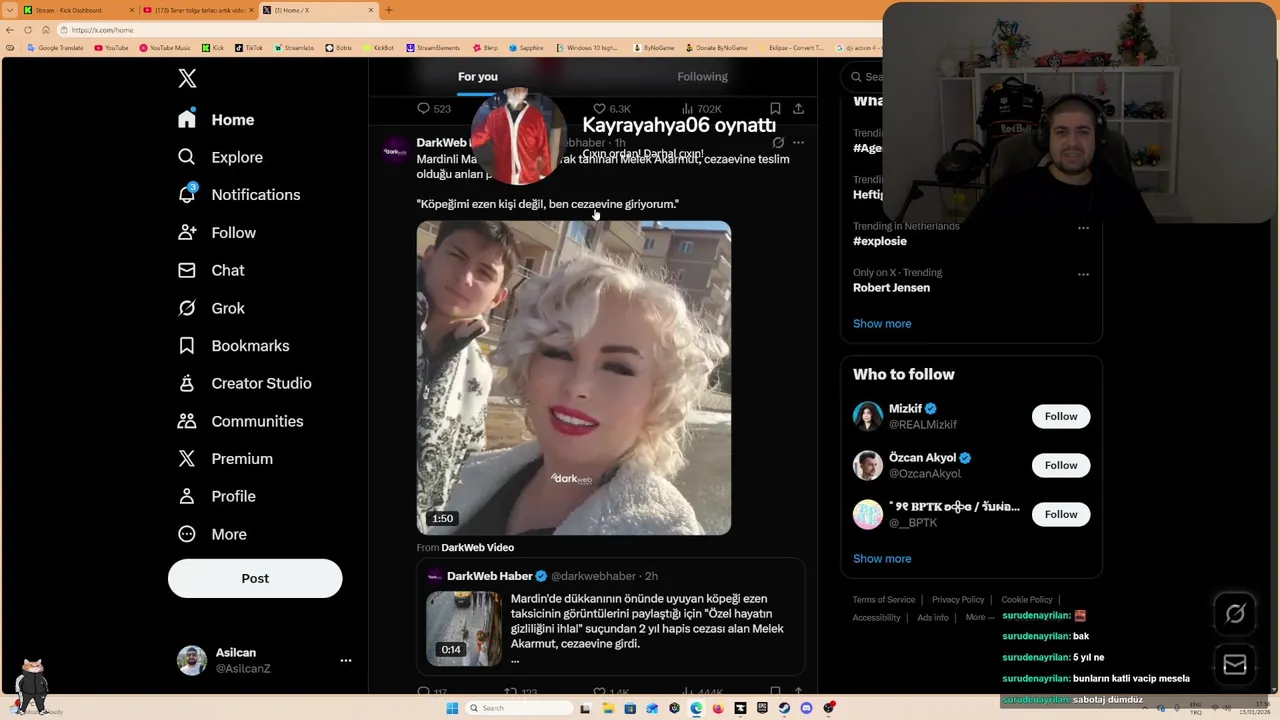Open the Google Translate bookmark
The width and height of the screenshot is (1280, 720).
click(57, 48)
